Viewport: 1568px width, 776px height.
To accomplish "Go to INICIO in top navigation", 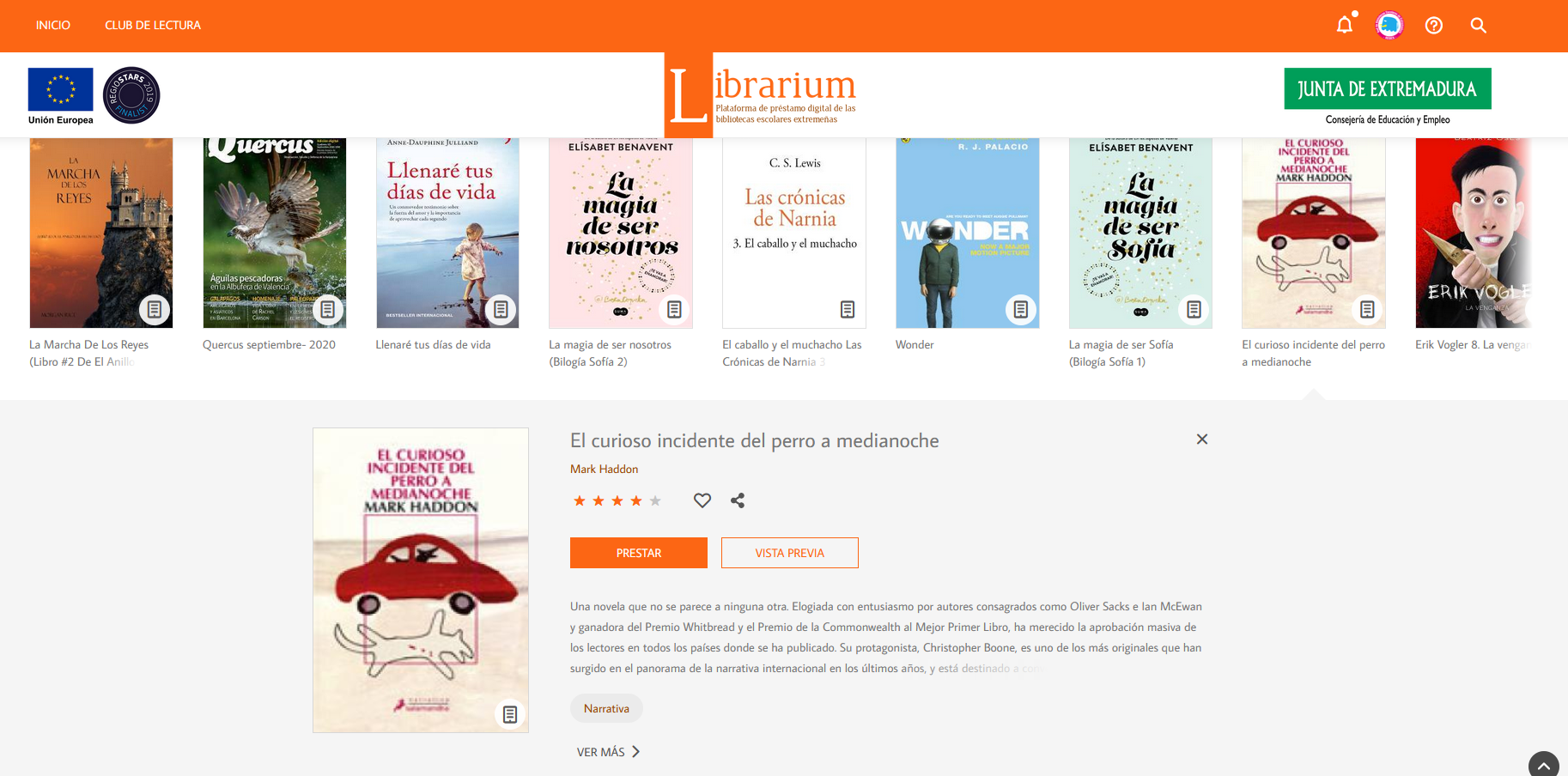I will [x=53, y=25].
